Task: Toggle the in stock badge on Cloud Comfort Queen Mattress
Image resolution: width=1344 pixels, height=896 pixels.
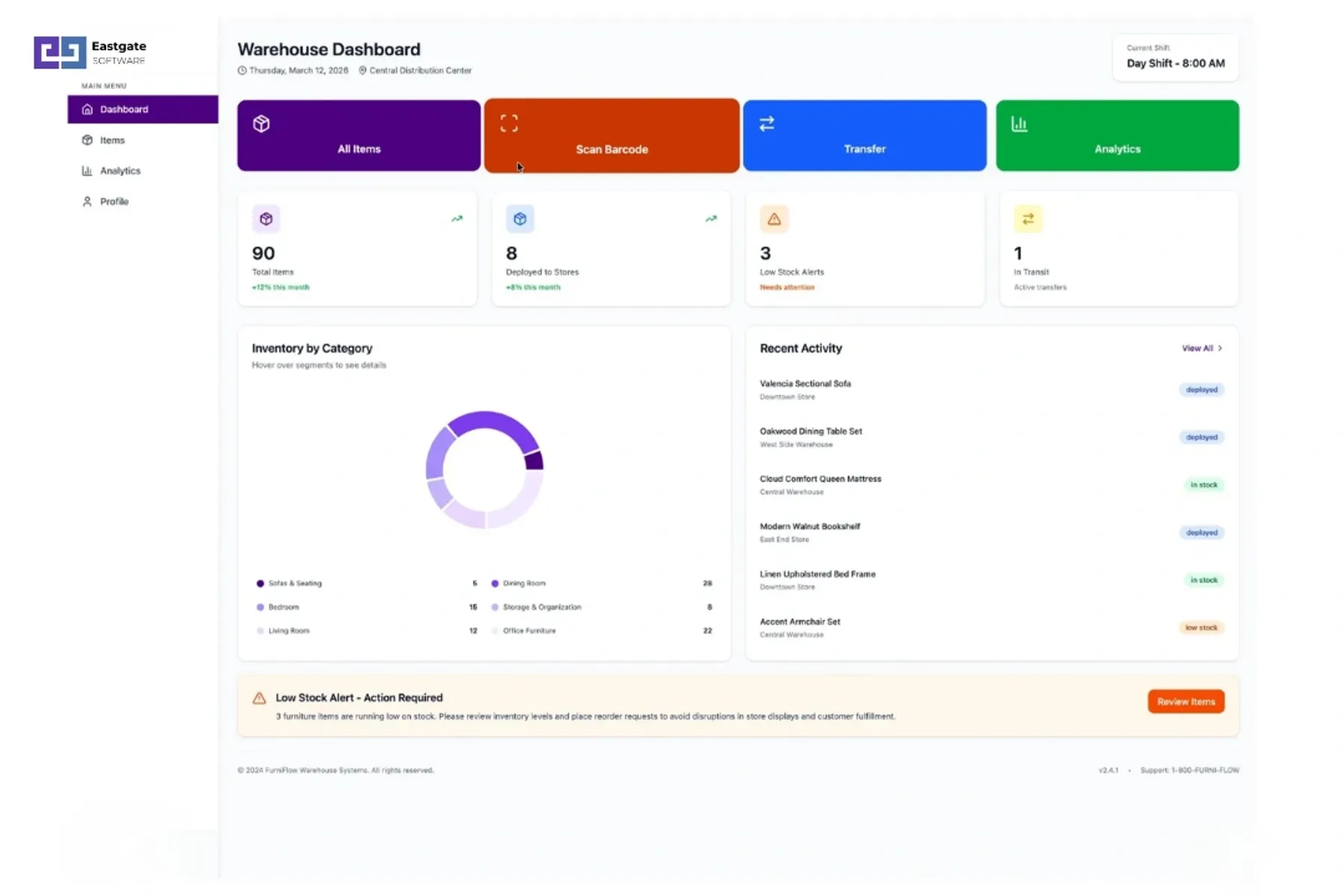Action: [1204, 485]
